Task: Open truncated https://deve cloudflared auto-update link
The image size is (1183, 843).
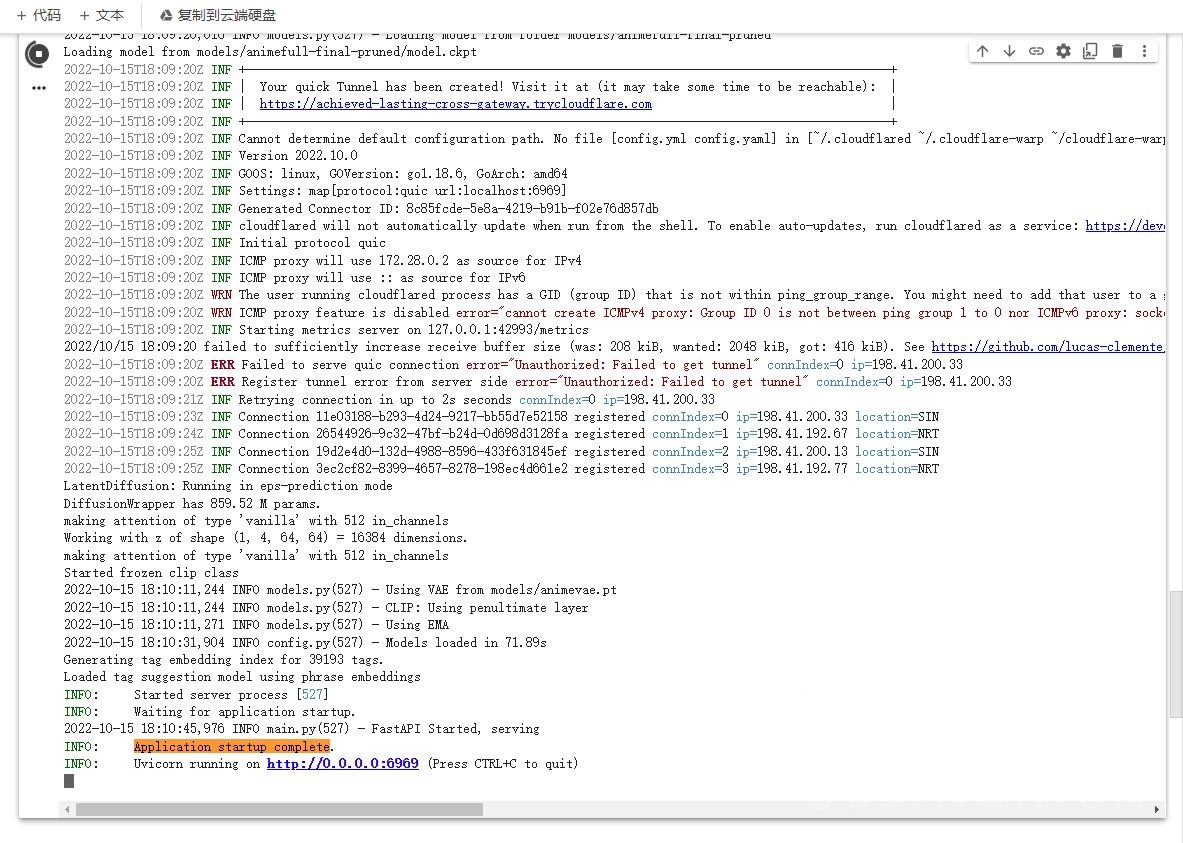Action: pyautogui.click(x=1125, y=226)
